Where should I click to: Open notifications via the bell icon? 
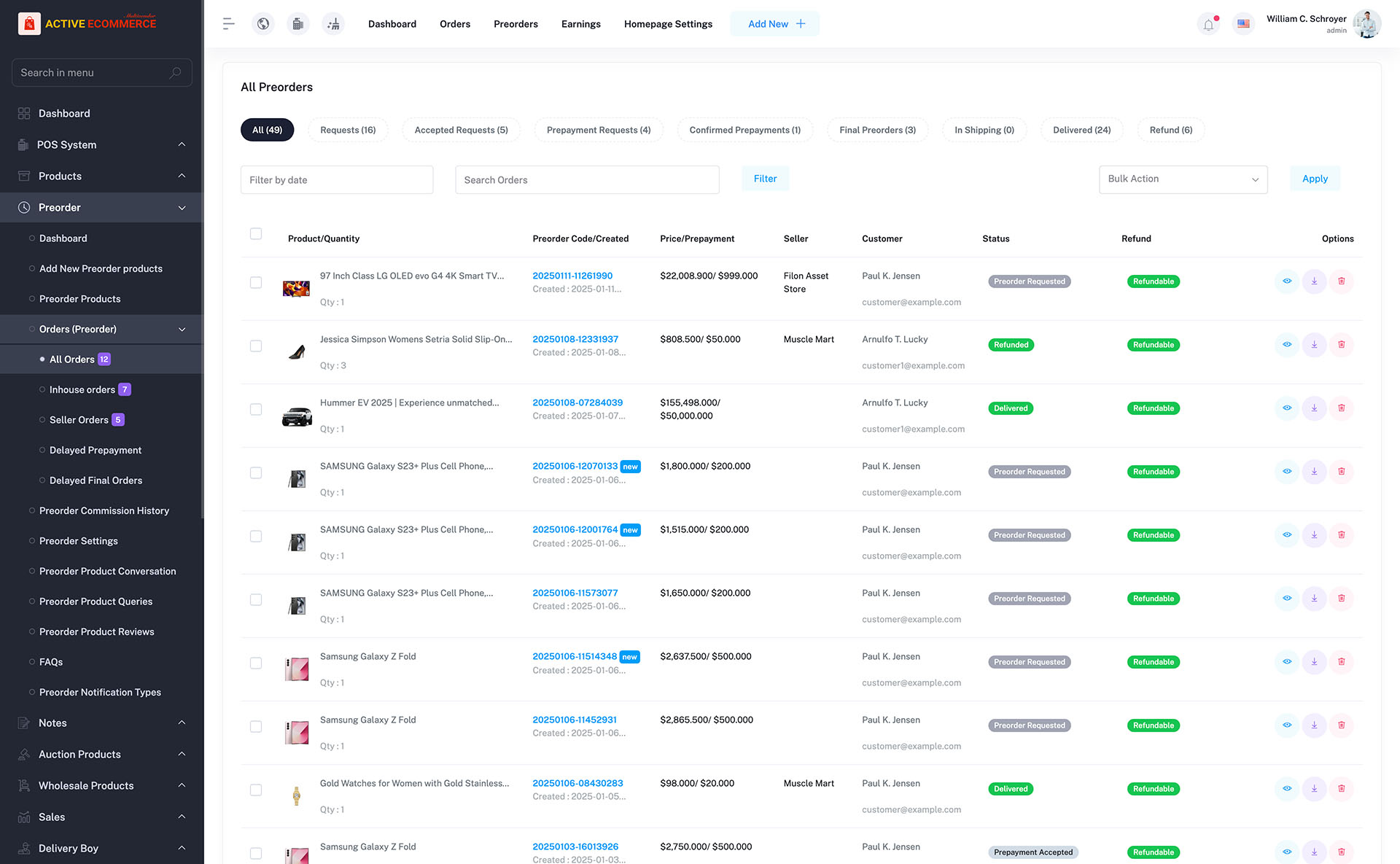pyautogui.click(x=1208, y=23)
